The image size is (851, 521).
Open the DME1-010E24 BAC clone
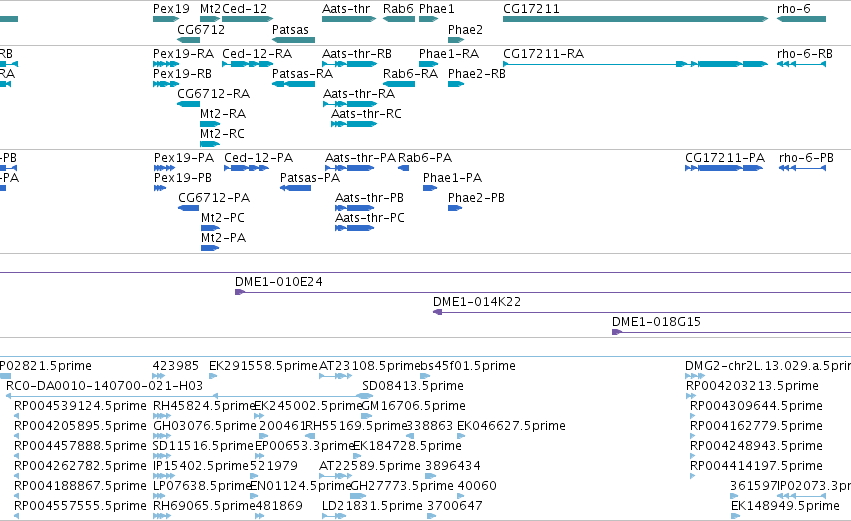[543, 293]
